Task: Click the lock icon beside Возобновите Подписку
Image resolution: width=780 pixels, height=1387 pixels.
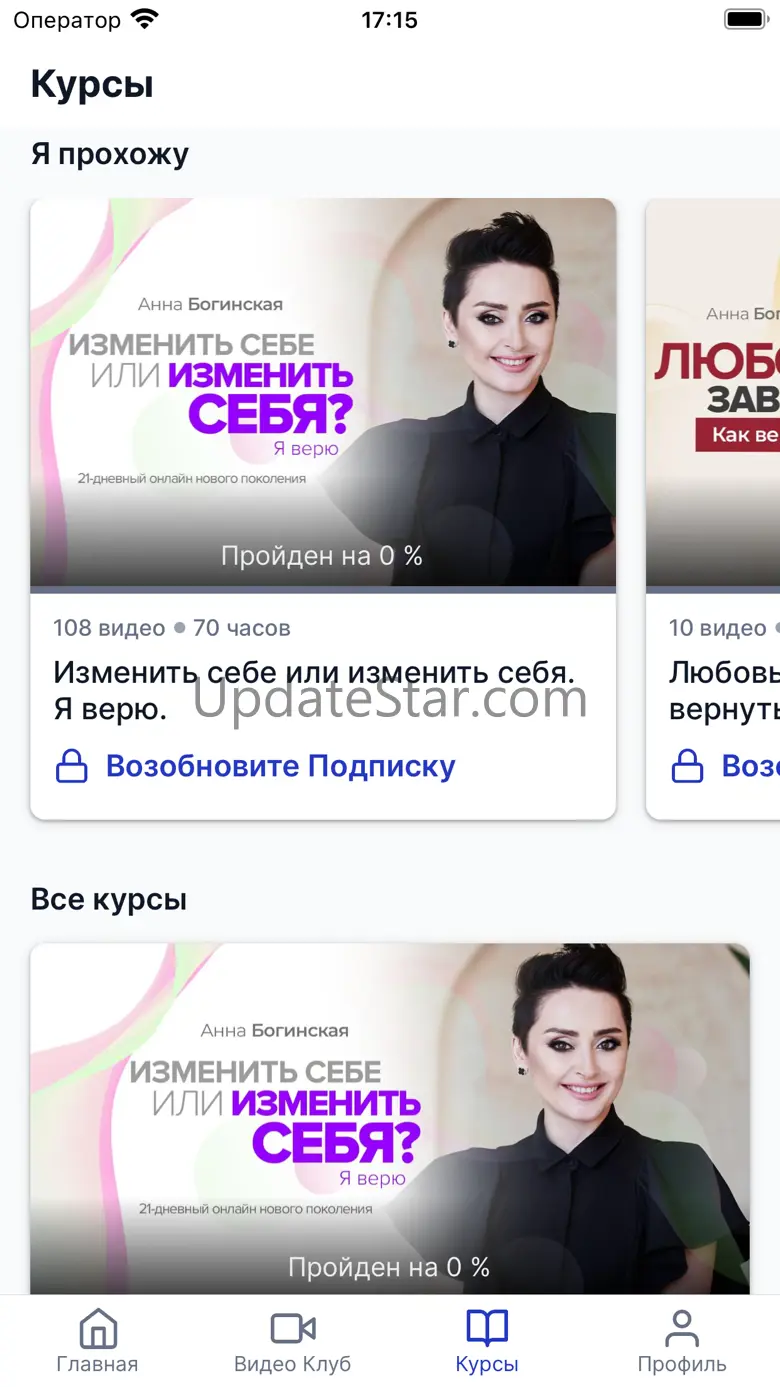Action: click(71, 766)
